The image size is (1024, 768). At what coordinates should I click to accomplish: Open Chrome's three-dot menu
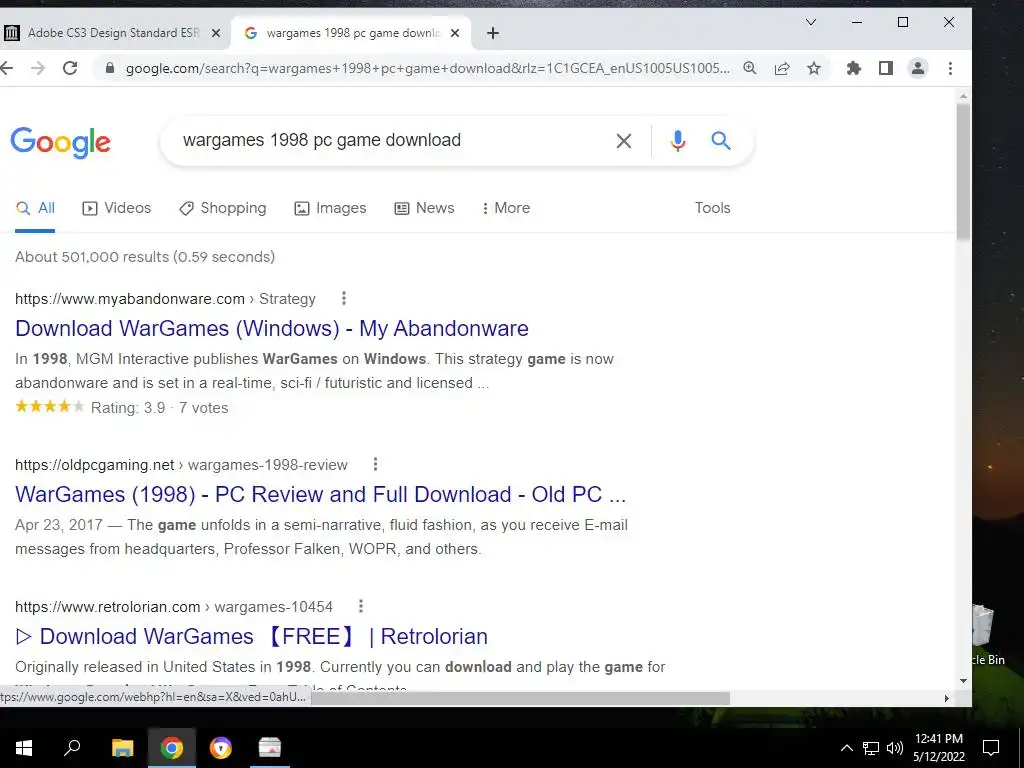click(x=950, y=68)
